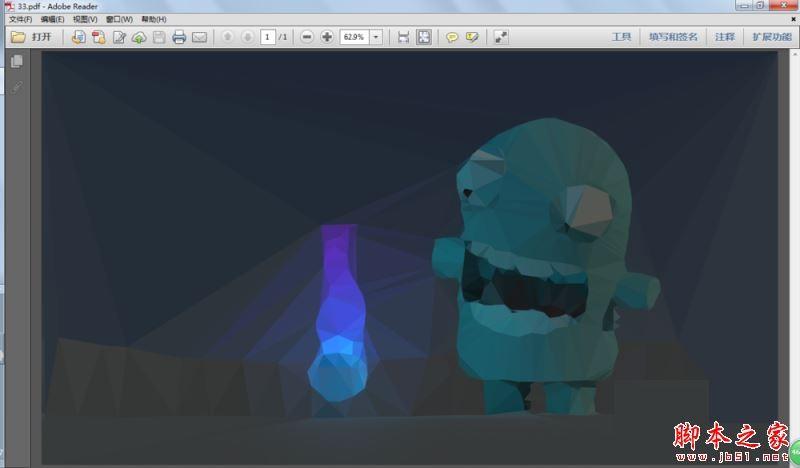Open the 文件(F) menu
The height and width of the screenshot is (468, 800).
pyautogui.click(x=20, y=19)
